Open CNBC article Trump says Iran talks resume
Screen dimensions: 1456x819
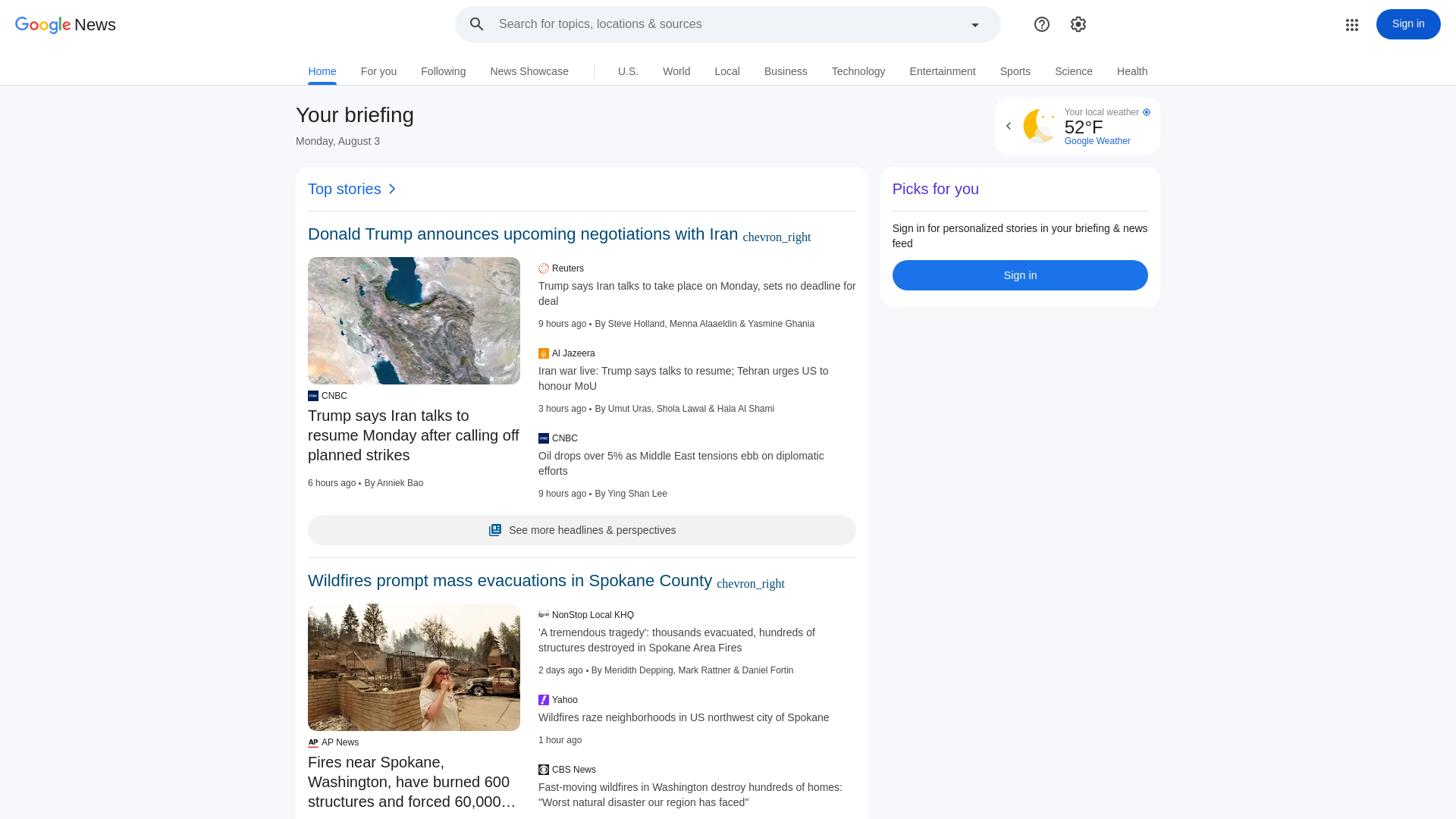pyautogui.click(x=413, y=435)
